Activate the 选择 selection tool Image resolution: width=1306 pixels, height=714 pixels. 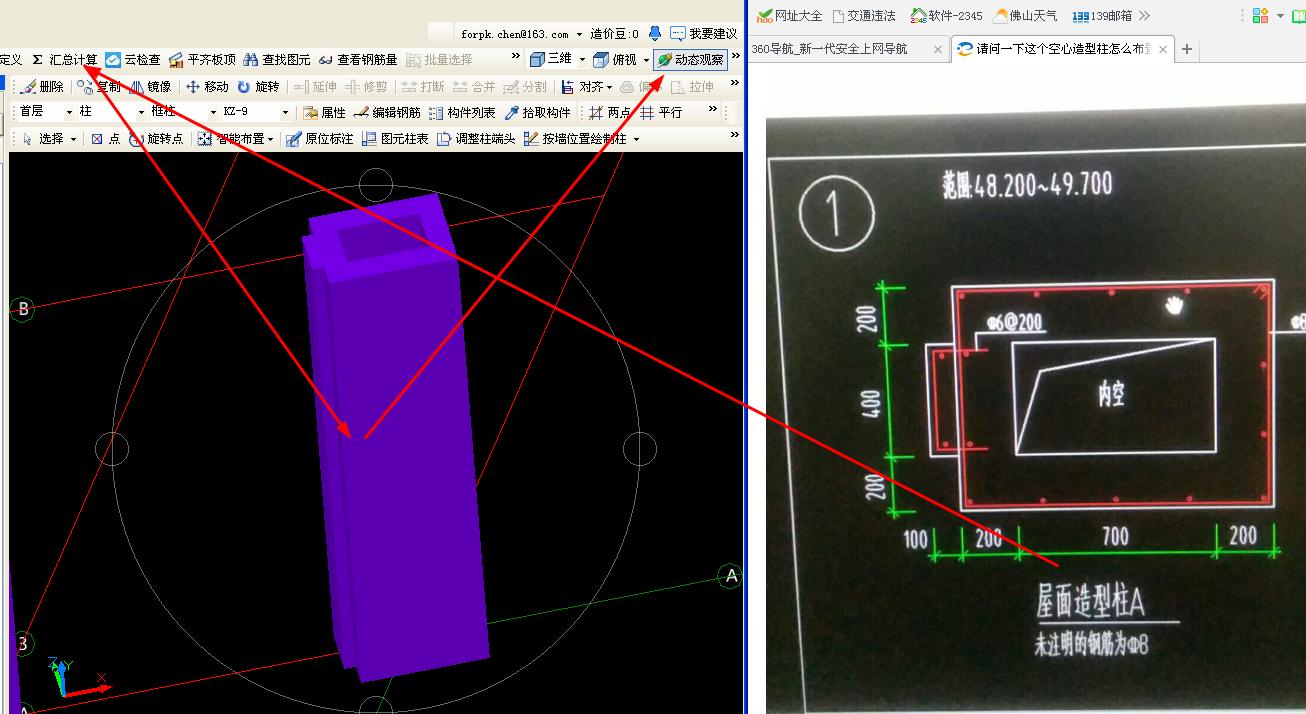43,139
